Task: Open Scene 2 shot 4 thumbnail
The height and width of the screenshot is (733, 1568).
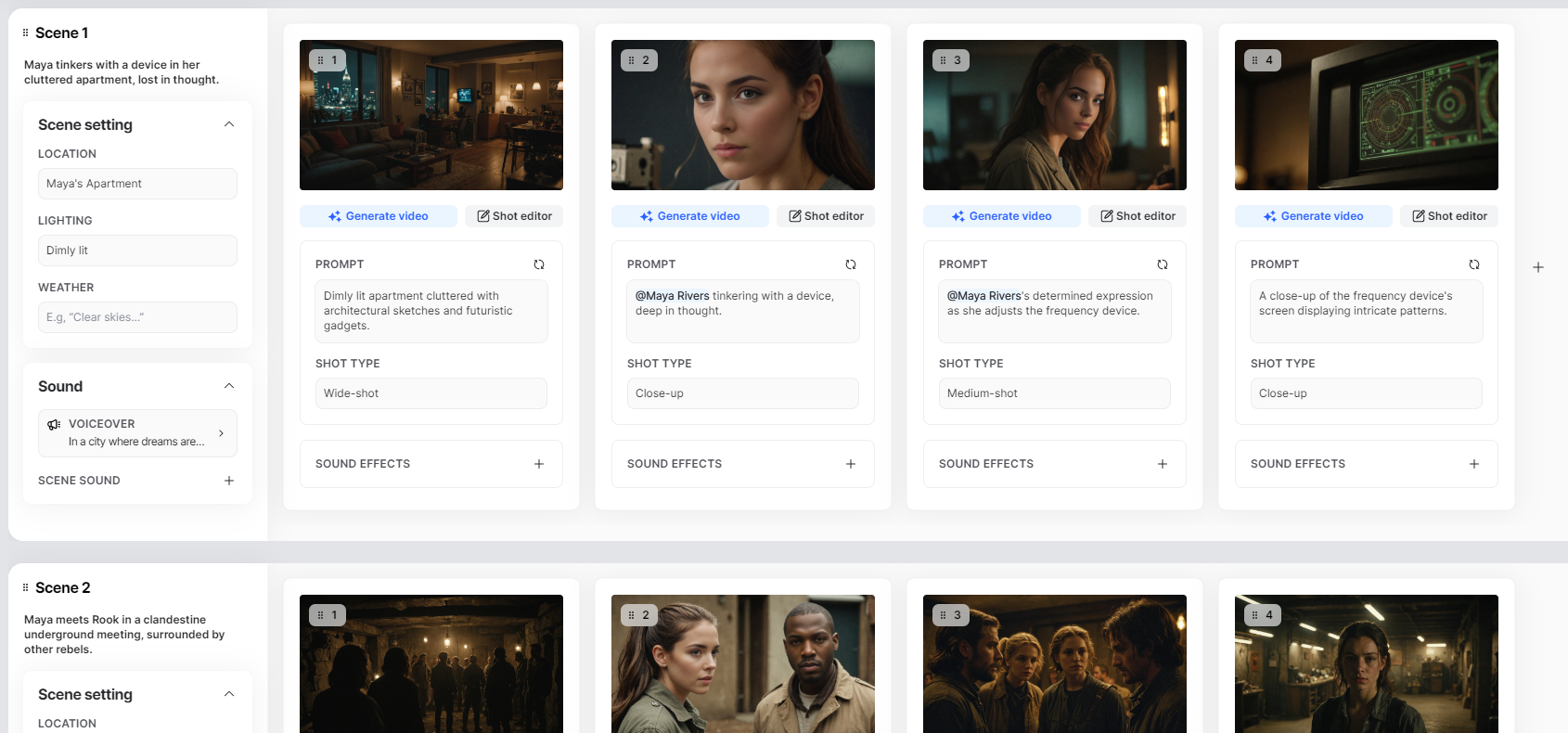Action: (x=1367, y=663)
